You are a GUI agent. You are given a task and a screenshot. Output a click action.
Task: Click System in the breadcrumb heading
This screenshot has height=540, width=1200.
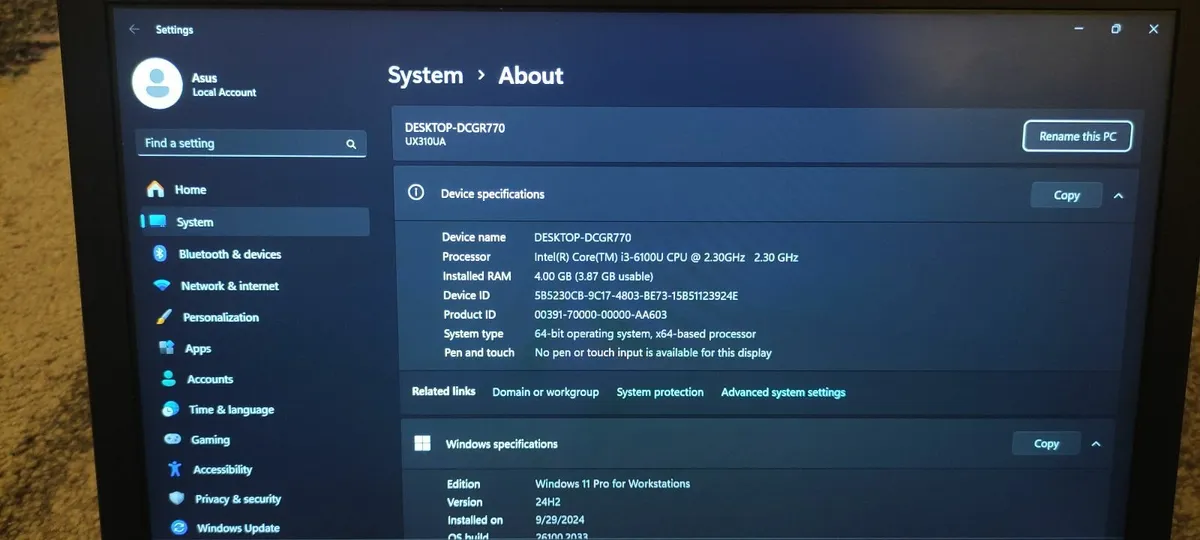click(425, 76)
